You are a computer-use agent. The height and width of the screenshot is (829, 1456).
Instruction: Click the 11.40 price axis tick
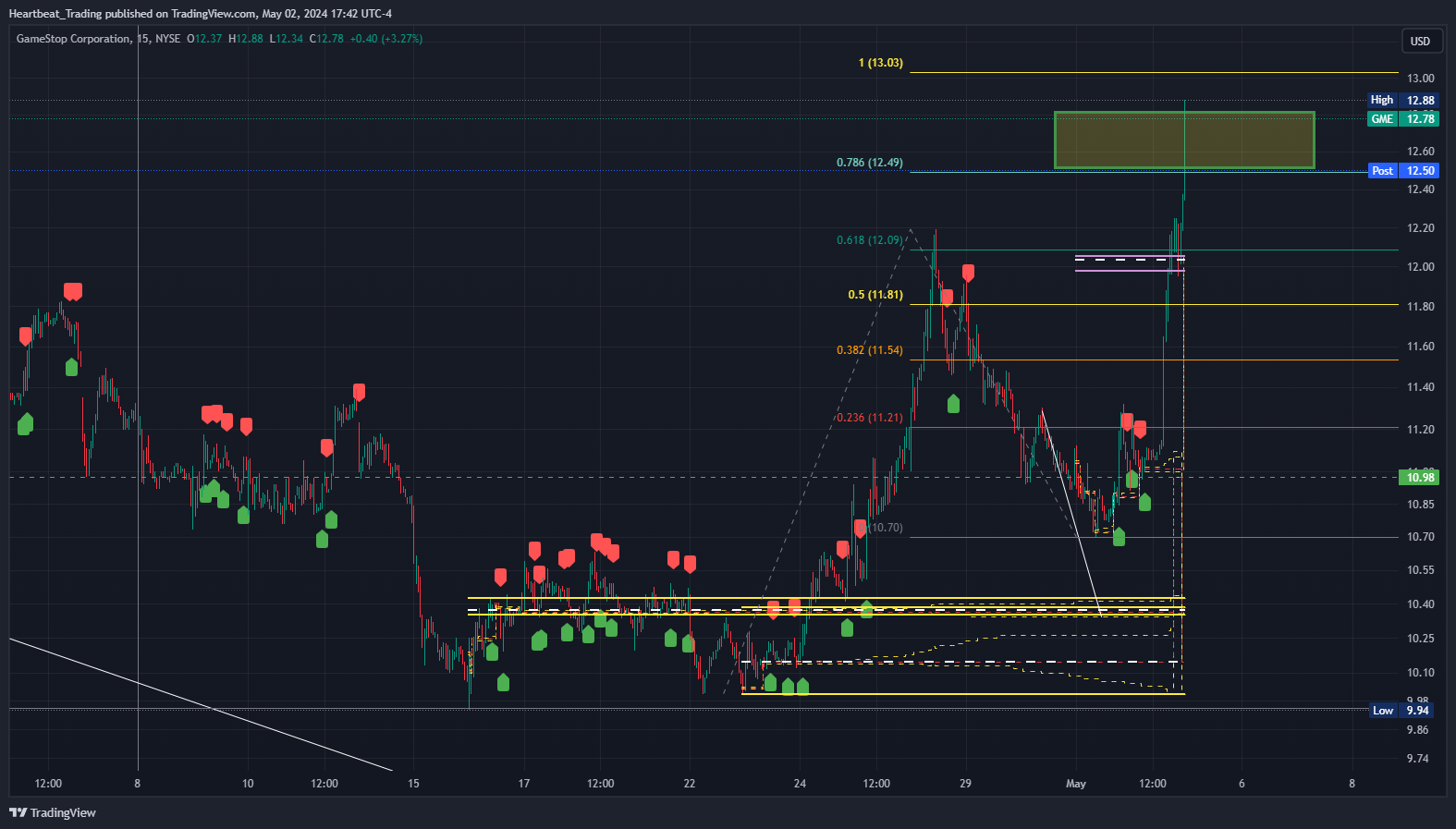1420,387
